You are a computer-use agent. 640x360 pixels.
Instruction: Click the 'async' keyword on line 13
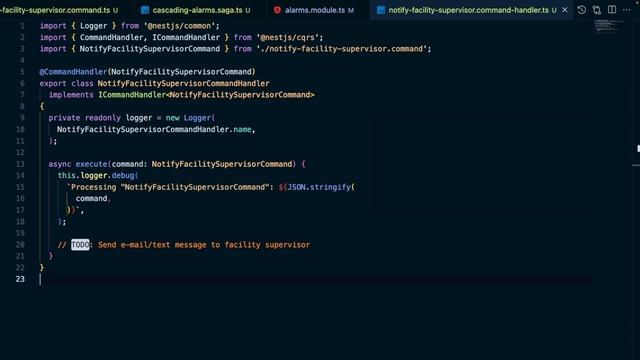pos(60,164)
